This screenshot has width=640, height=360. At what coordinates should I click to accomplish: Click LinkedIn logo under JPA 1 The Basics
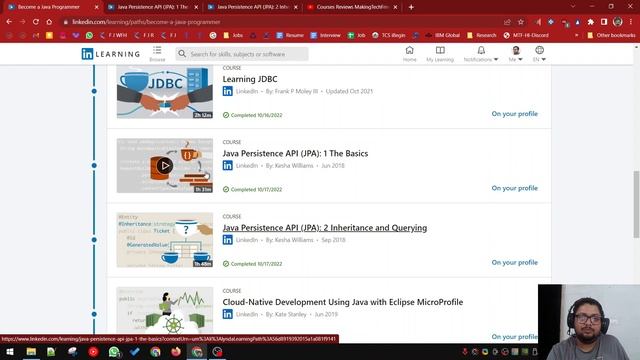click(228, 165)
